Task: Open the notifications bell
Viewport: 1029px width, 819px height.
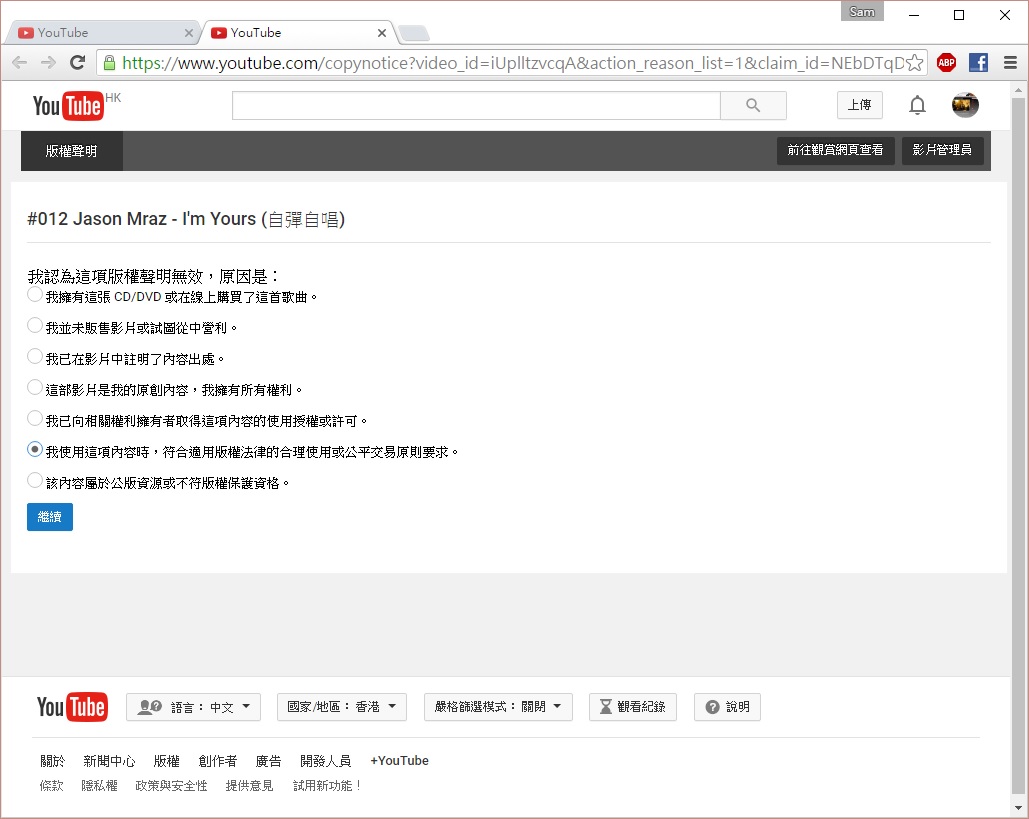Action: click(917, 105)
